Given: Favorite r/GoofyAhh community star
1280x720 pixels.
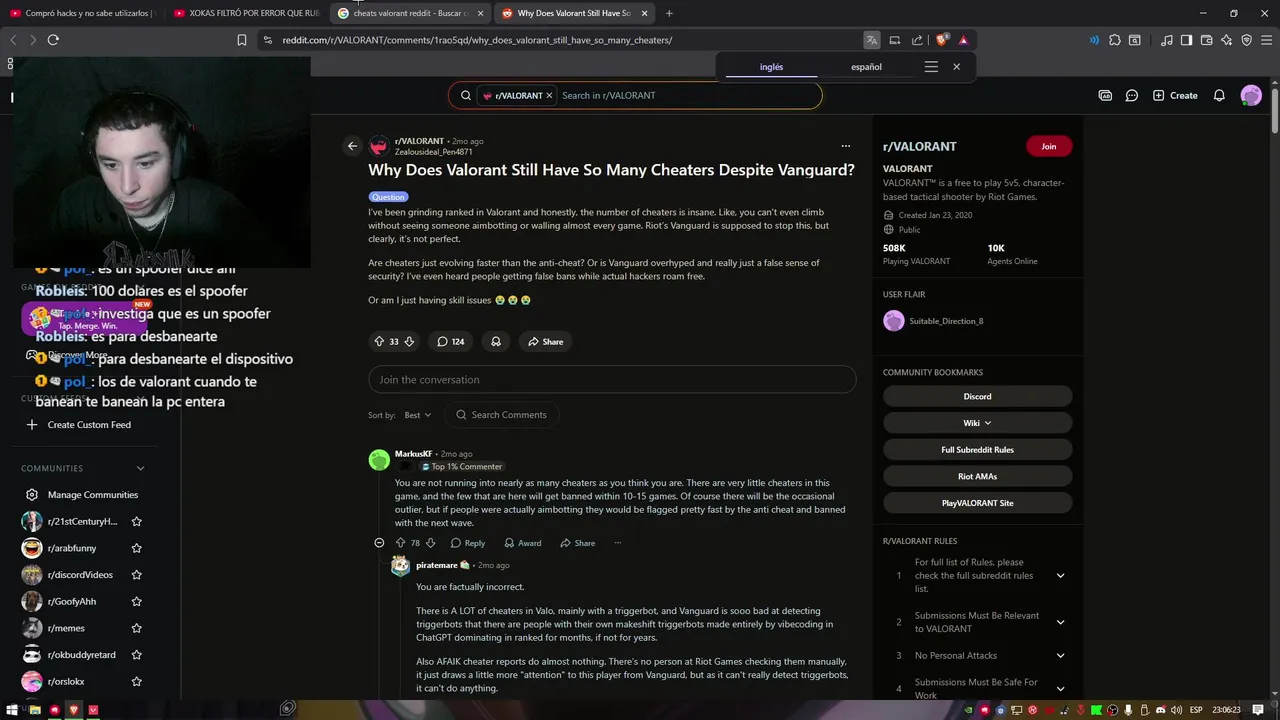Looking at the screenshot, I should point(137,601).
